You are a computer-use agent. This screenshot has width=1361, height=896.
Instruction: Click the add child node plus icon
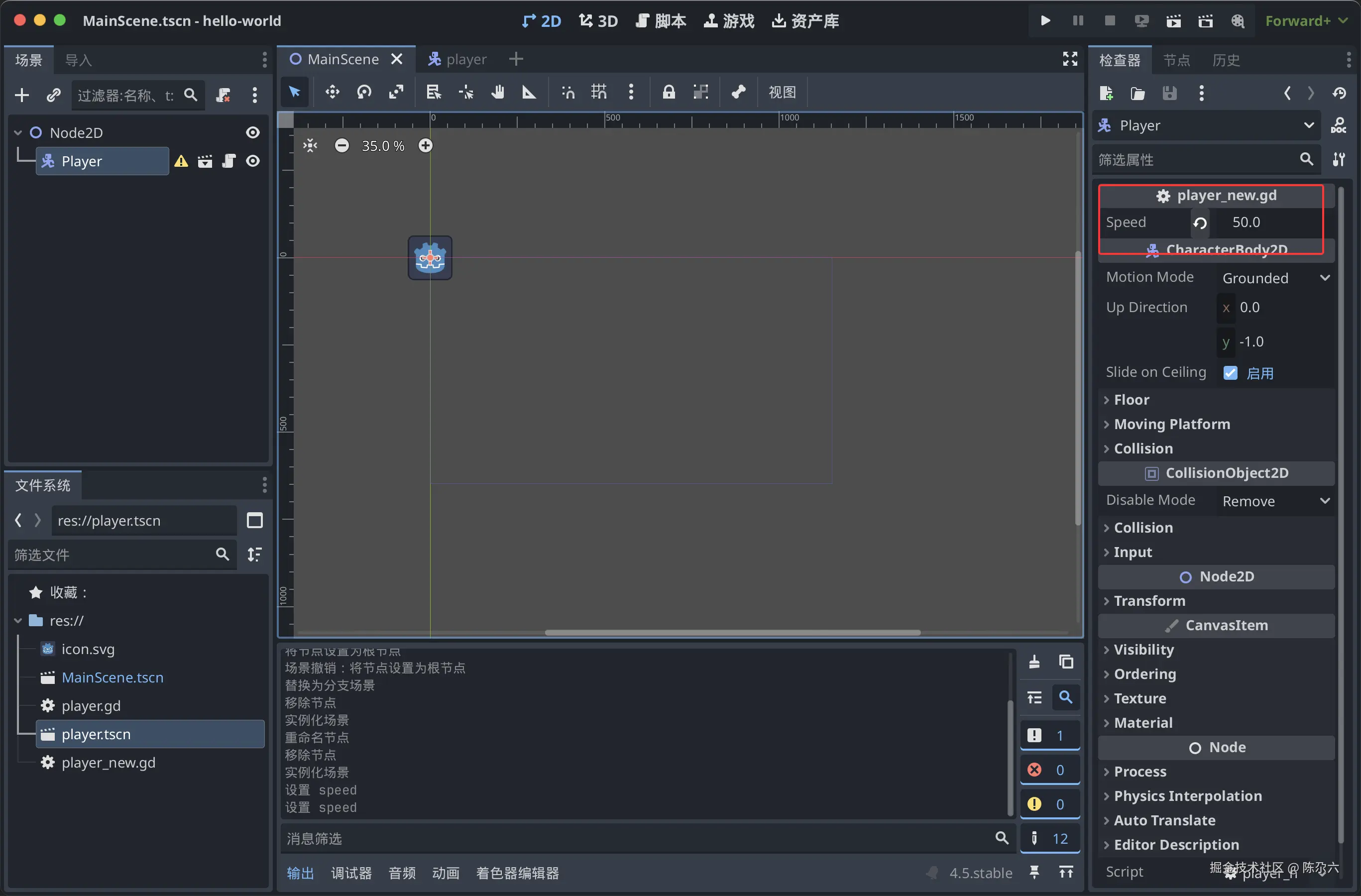(22, 95)
